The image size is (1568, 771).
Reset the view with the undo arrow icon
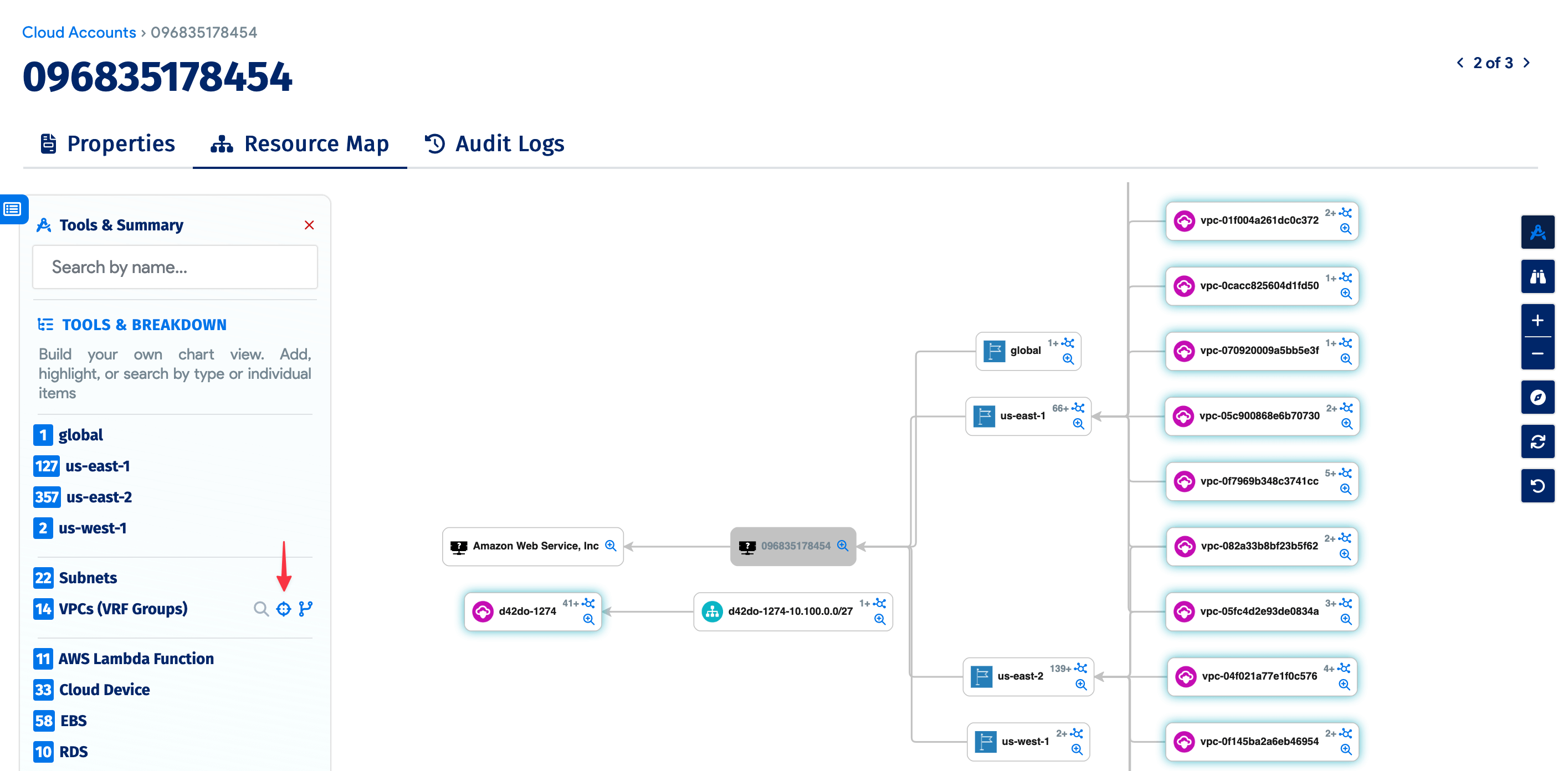[x=1538, y=486]
